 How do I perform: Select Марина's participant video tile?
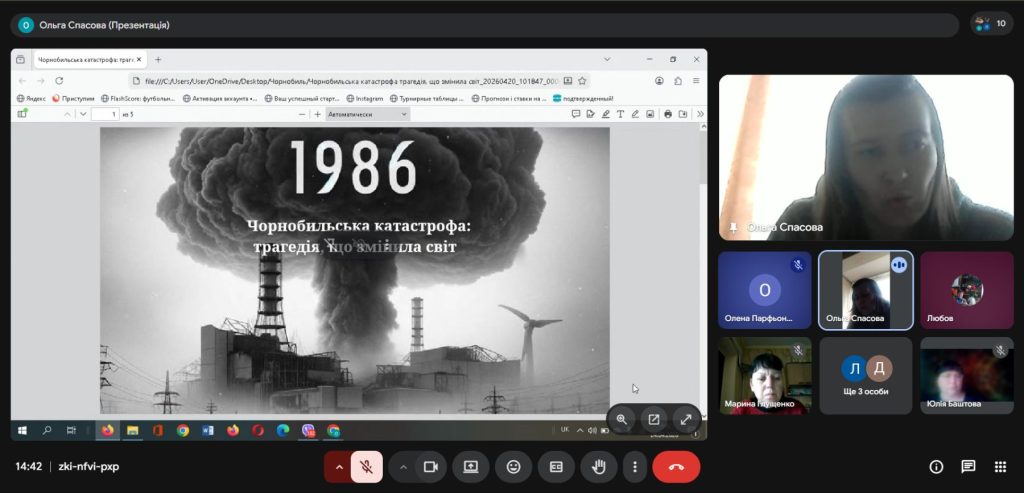coord(765,375)
